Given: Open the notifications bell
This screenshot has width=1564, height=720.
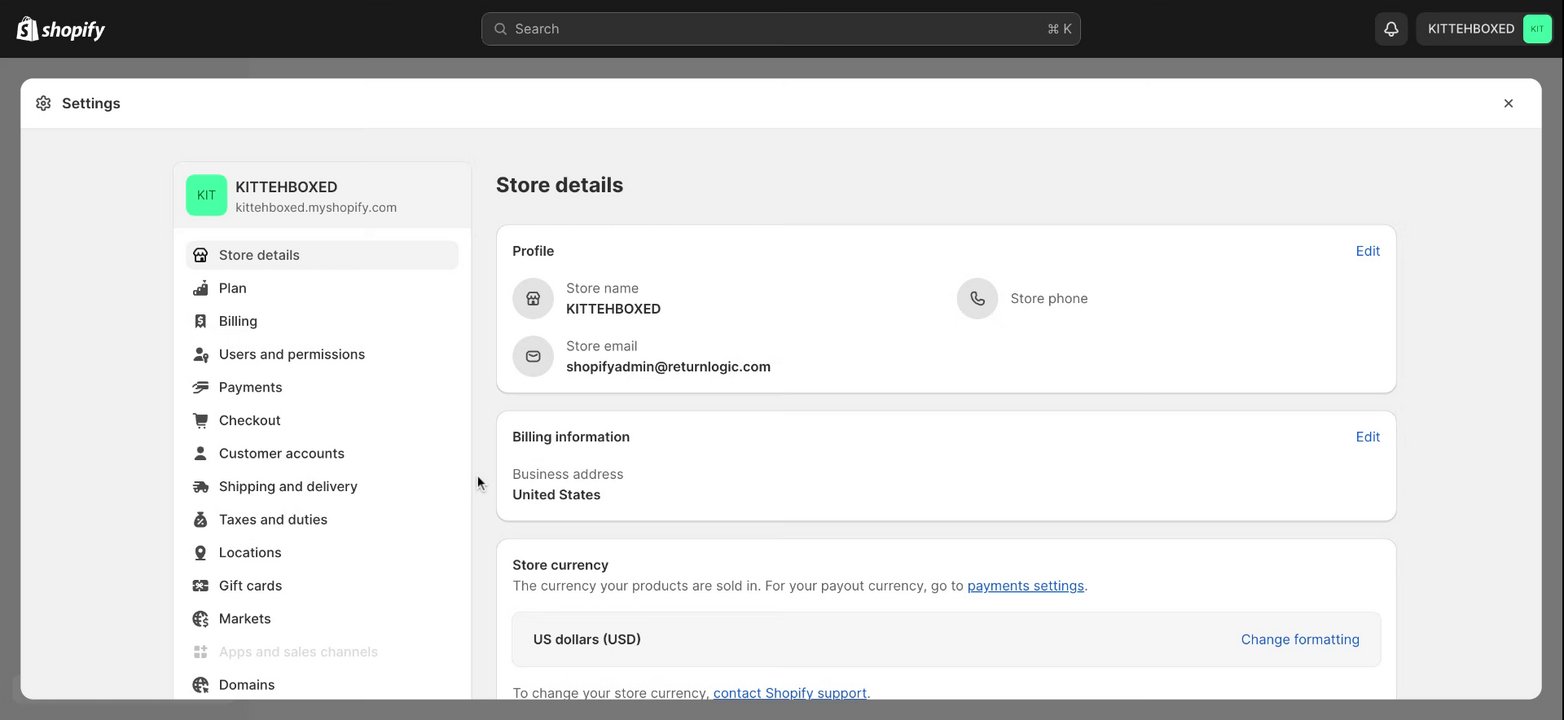Looking at the screenshot, I should point(1391,29).
